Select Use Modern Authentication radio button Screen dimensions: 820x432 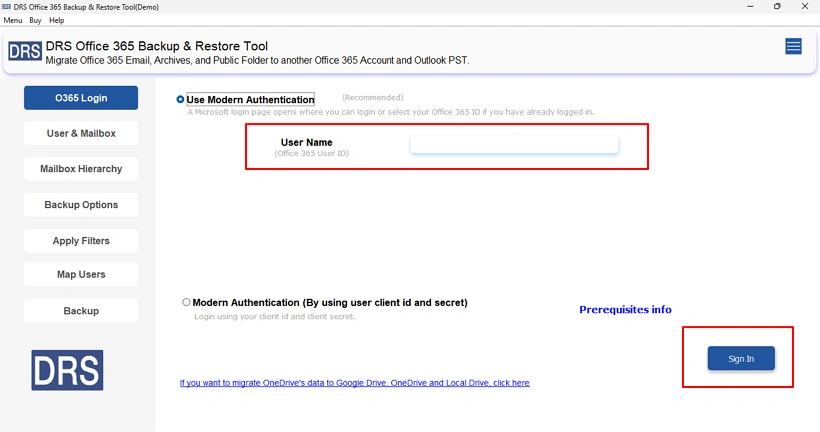[180, 99]
